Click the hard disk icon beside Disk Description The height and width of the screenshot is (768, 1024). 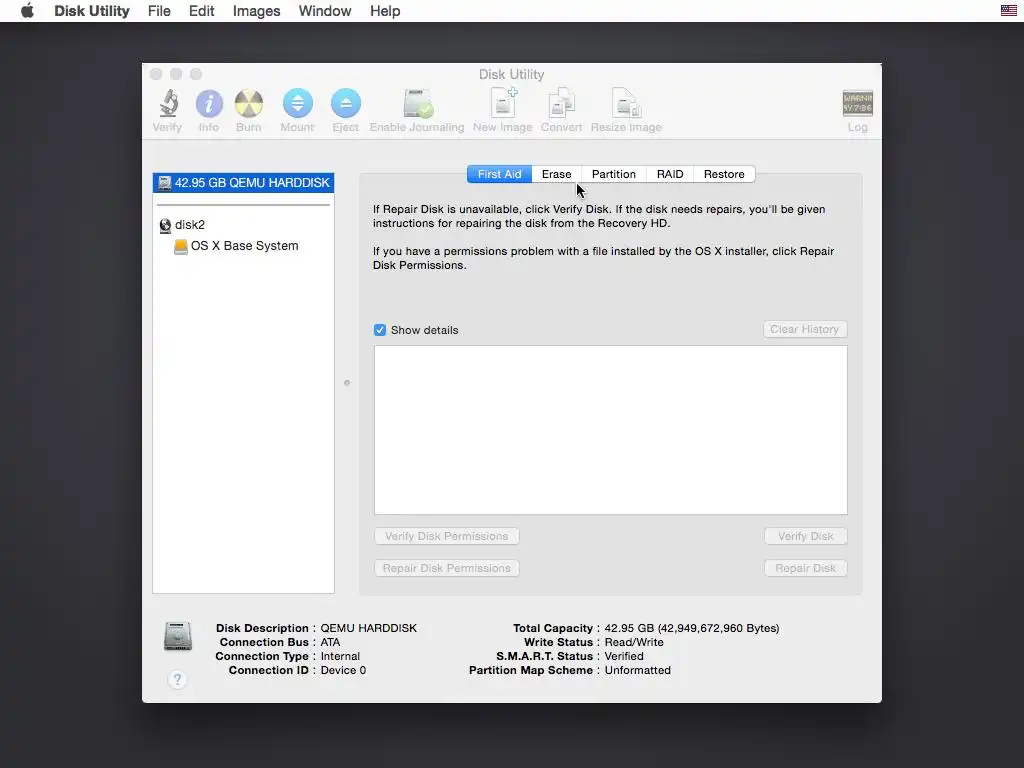point(178,636)
